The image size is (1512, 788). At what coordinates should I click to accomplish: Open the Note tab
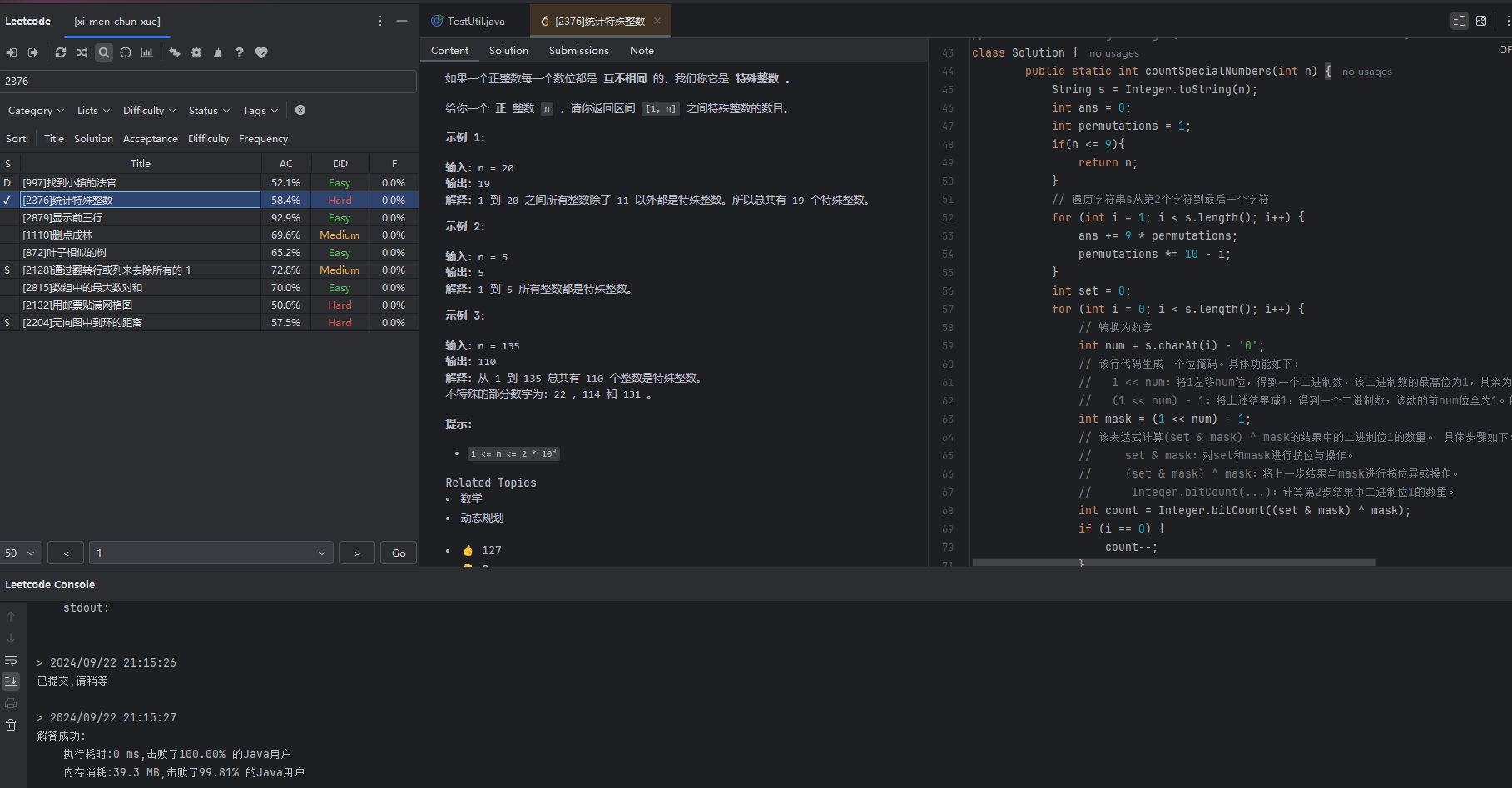pos(642,51)
